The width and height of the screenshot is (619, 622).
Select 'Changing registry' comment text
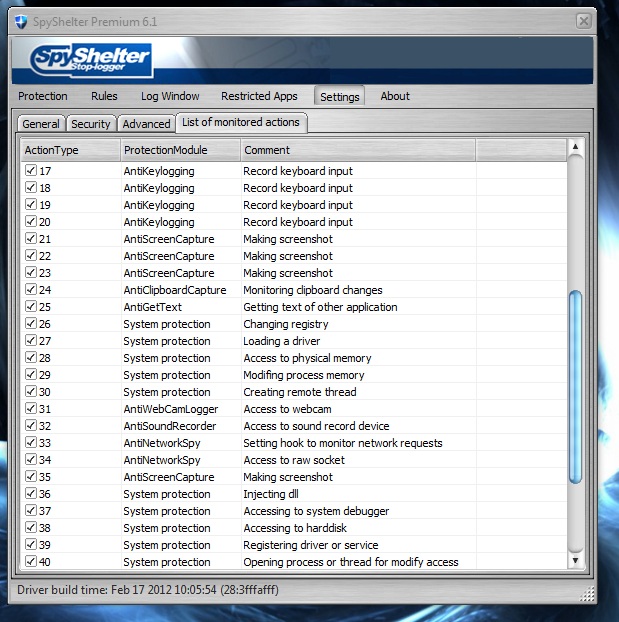pos(286,324)
